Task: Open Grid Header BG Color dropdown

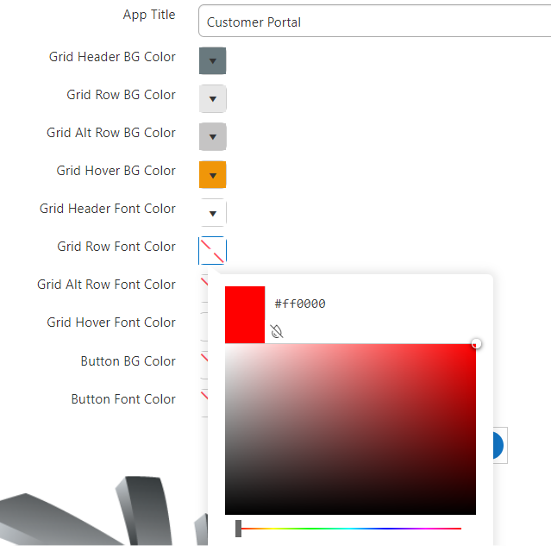Action: click(213, 61)
